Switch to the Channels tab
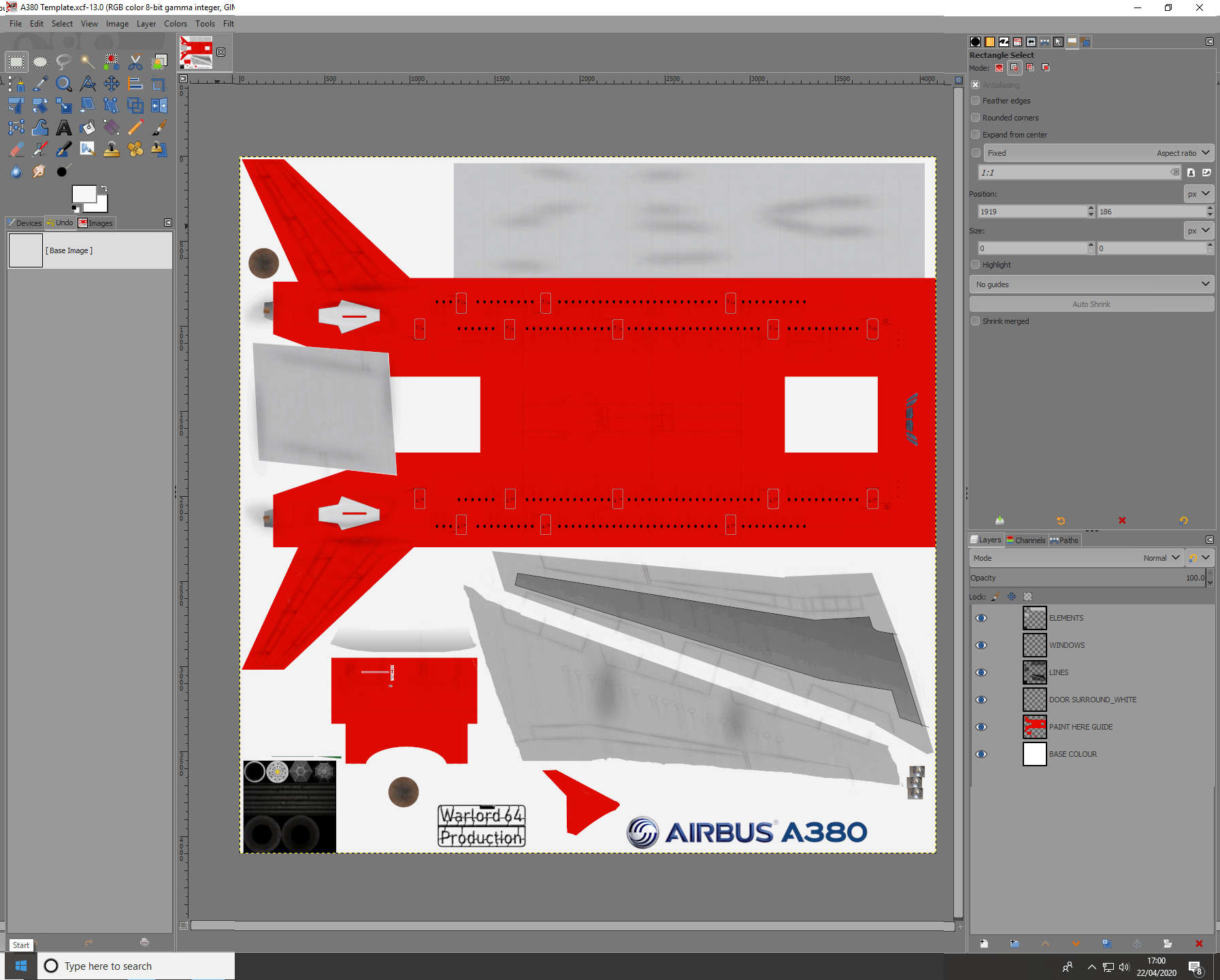This screenshot has height=980, width=1220. (1026, 540)
